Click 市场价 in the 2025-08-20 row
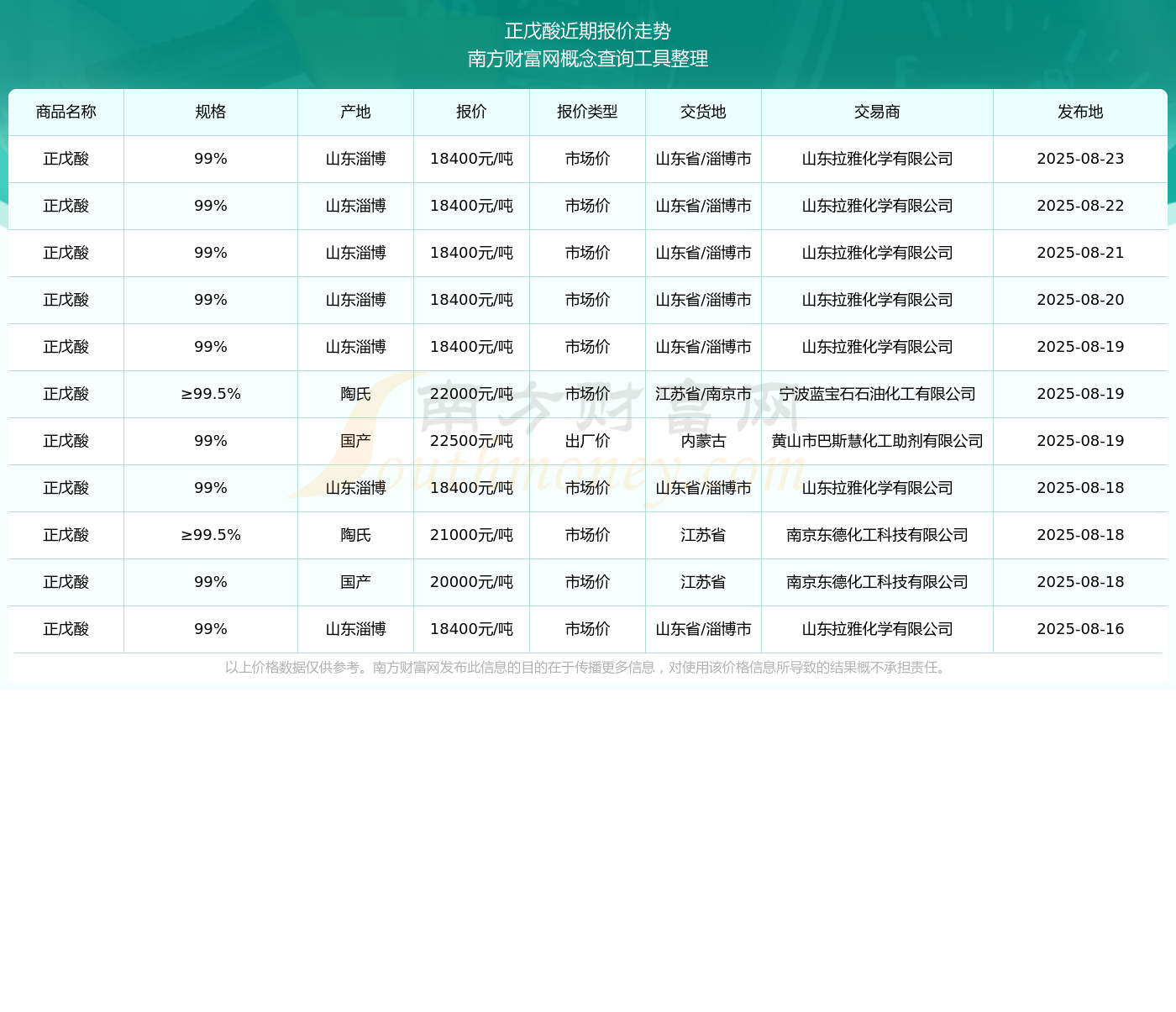 [588, 300]
